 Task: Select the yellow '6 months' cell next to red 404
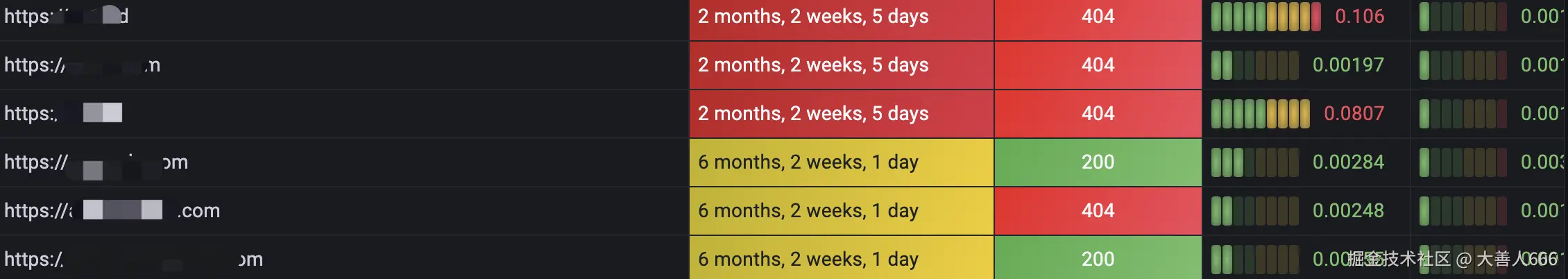pyautogui.click(x=842, y=211)
